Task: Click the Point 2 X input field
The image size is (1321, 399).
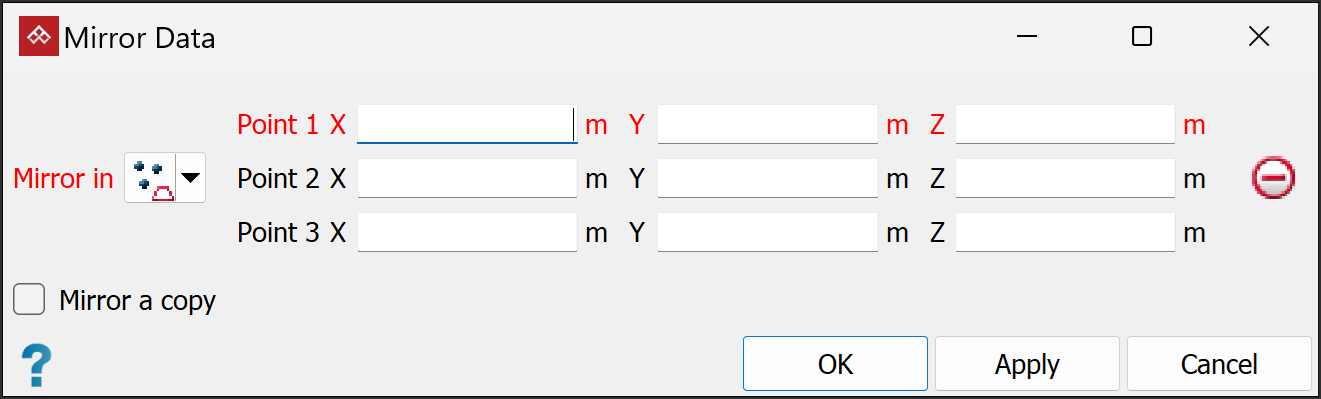Action: [x=467, y=179]
